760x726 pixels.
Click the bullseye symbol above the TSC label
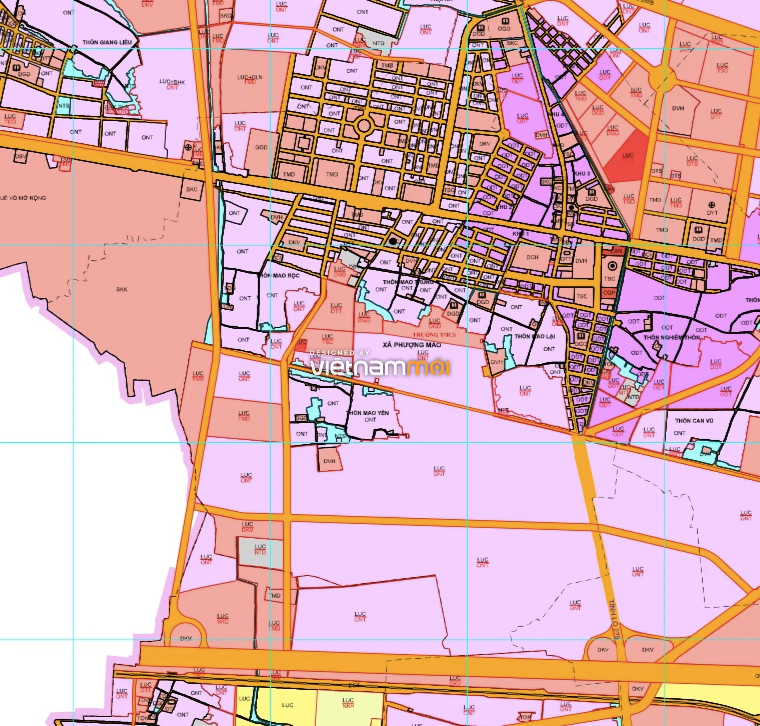[612, 266]
